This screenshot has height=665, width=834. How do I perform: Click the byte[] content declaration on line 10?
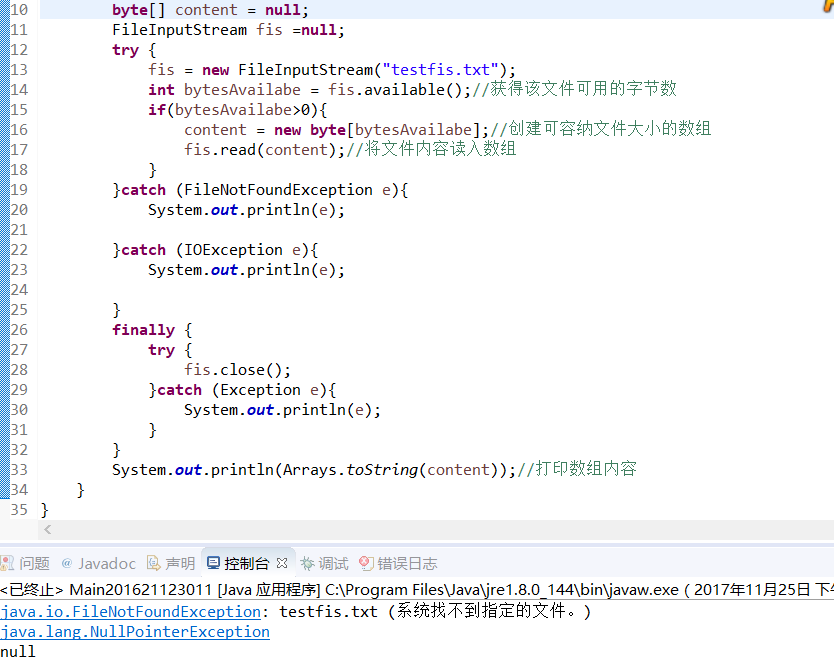tap(210, 10)
